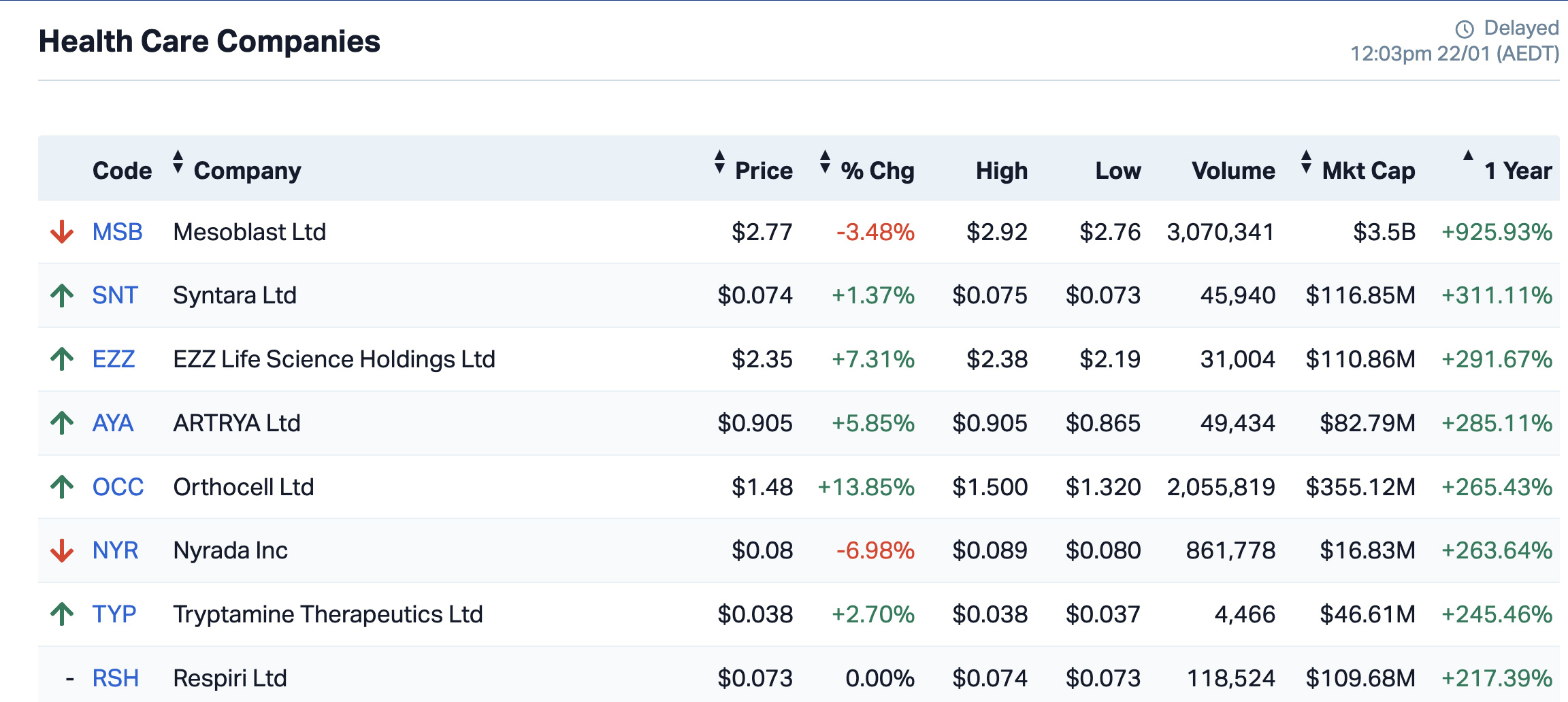
Task: Click the red down arrow beside NYR
Action: pyautogui.click(x=62, y=550)
